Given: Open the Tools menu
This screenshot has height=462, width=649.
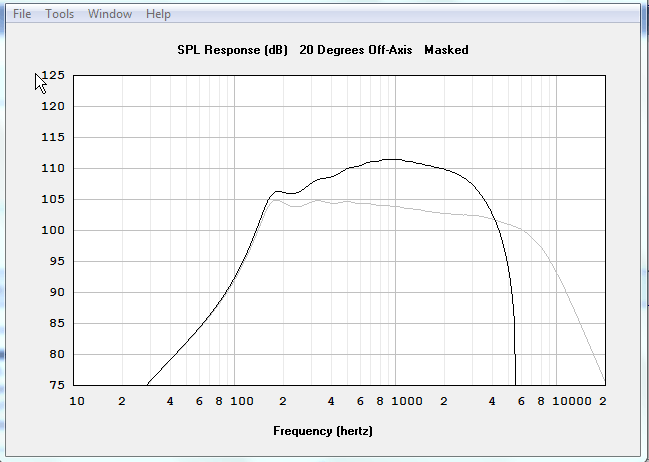Looking at the screenshot, I should tap(60, 14).
